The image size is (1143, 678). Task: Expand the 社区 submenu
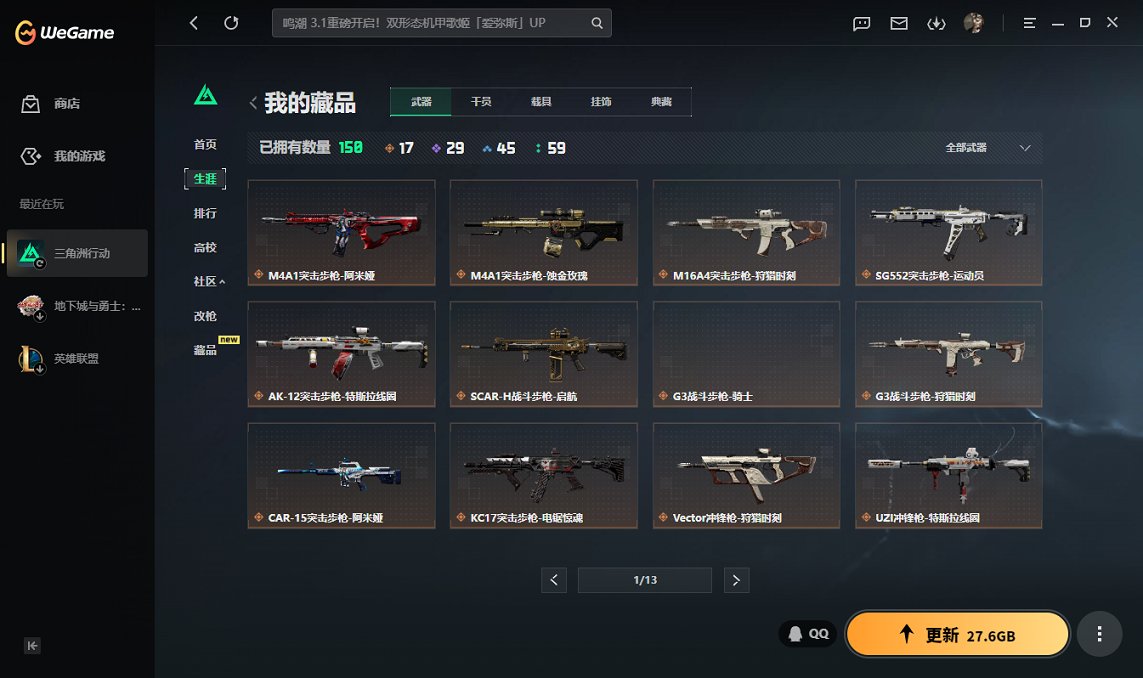pos(209,281)
